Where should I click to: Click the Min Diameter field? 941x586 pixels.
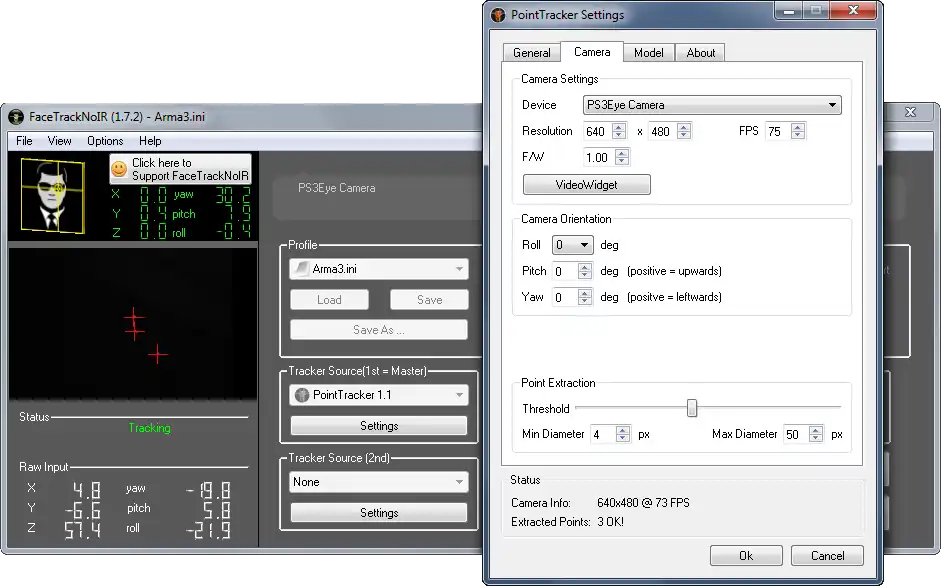pos(604,434)
